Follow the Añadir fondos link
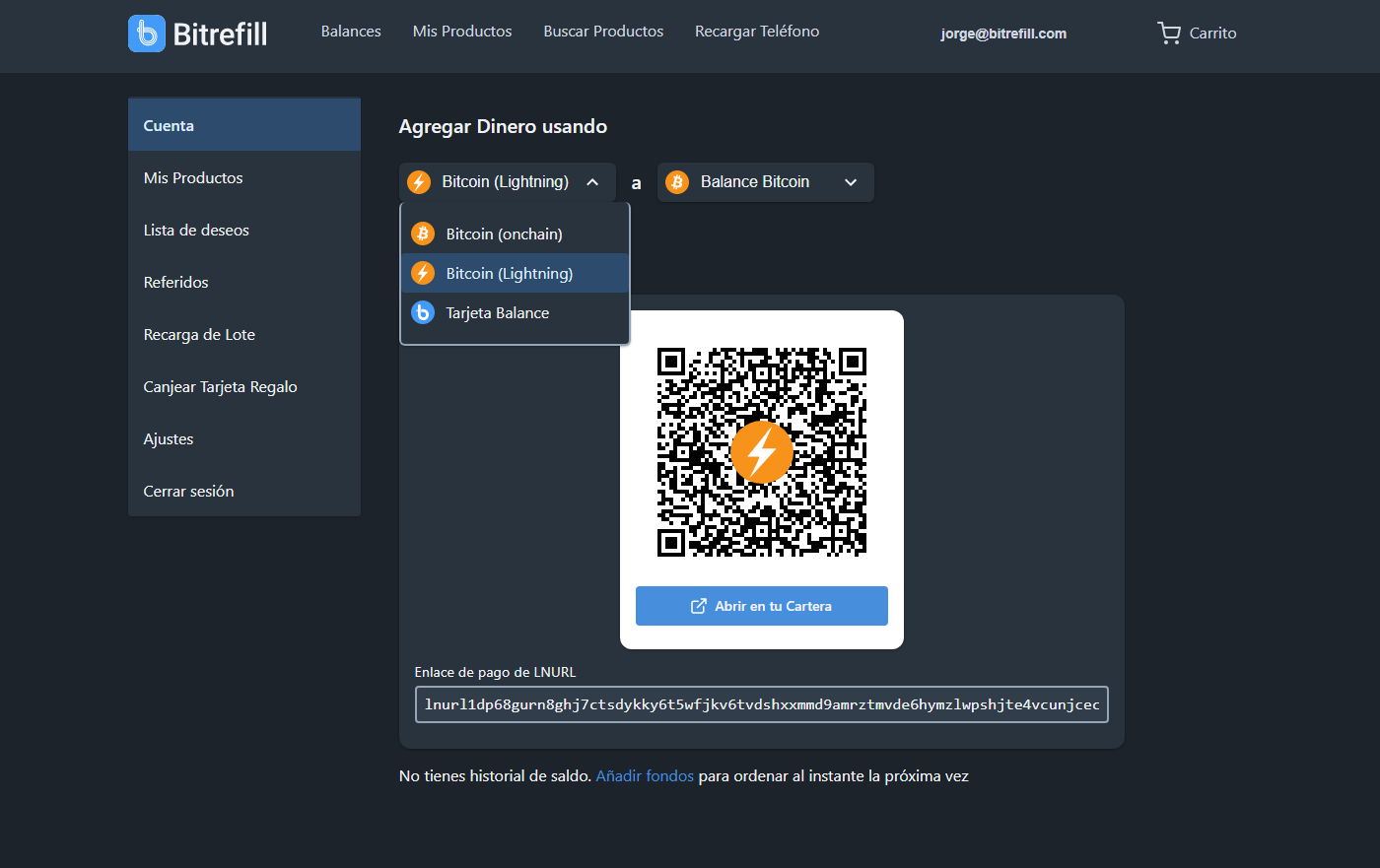 [x=645, y=776]
